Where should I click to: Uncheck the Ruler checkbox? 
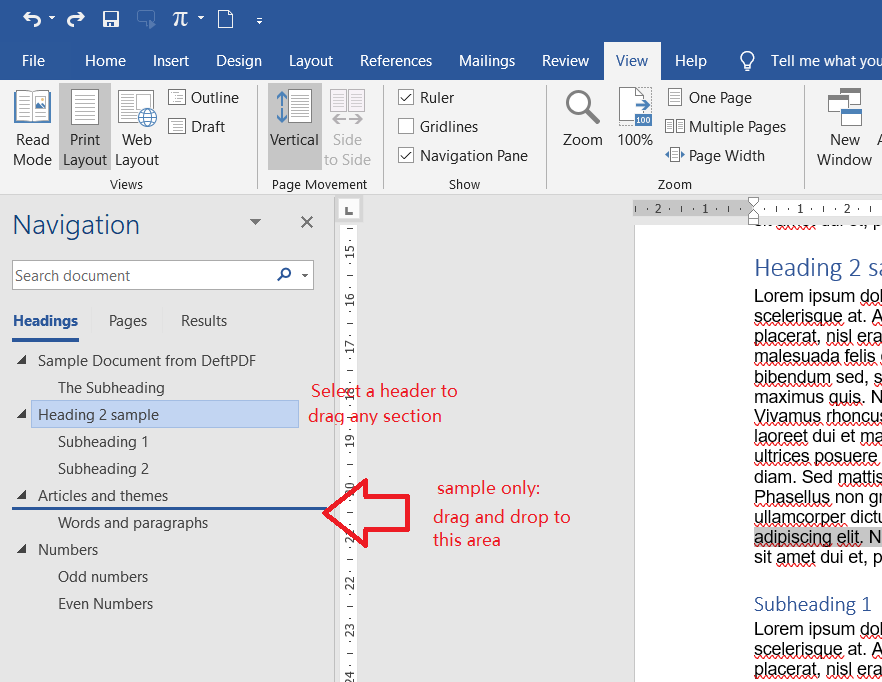coord(406,98)
